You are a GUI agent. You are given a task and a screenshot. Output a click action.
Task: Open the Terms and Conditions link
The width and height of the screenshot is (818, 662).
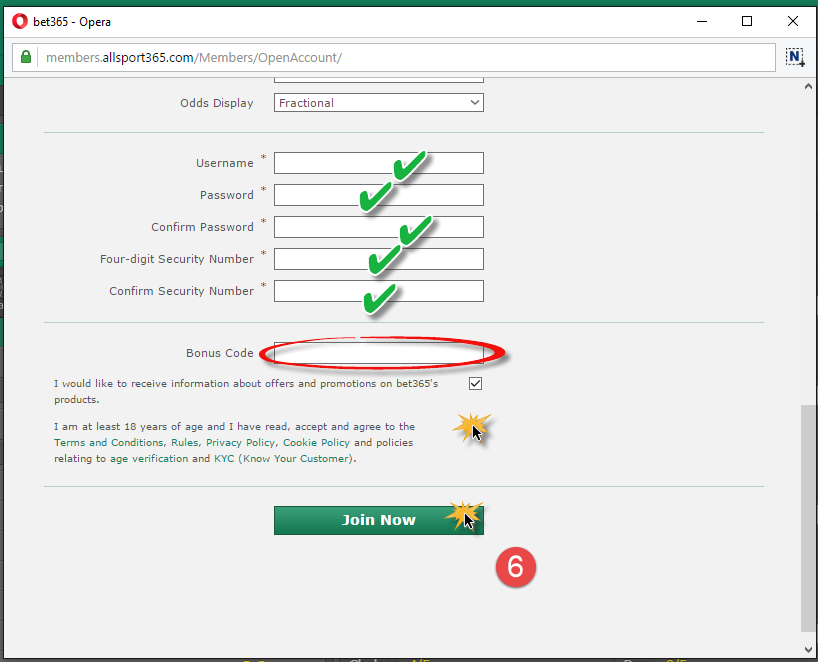109,442
